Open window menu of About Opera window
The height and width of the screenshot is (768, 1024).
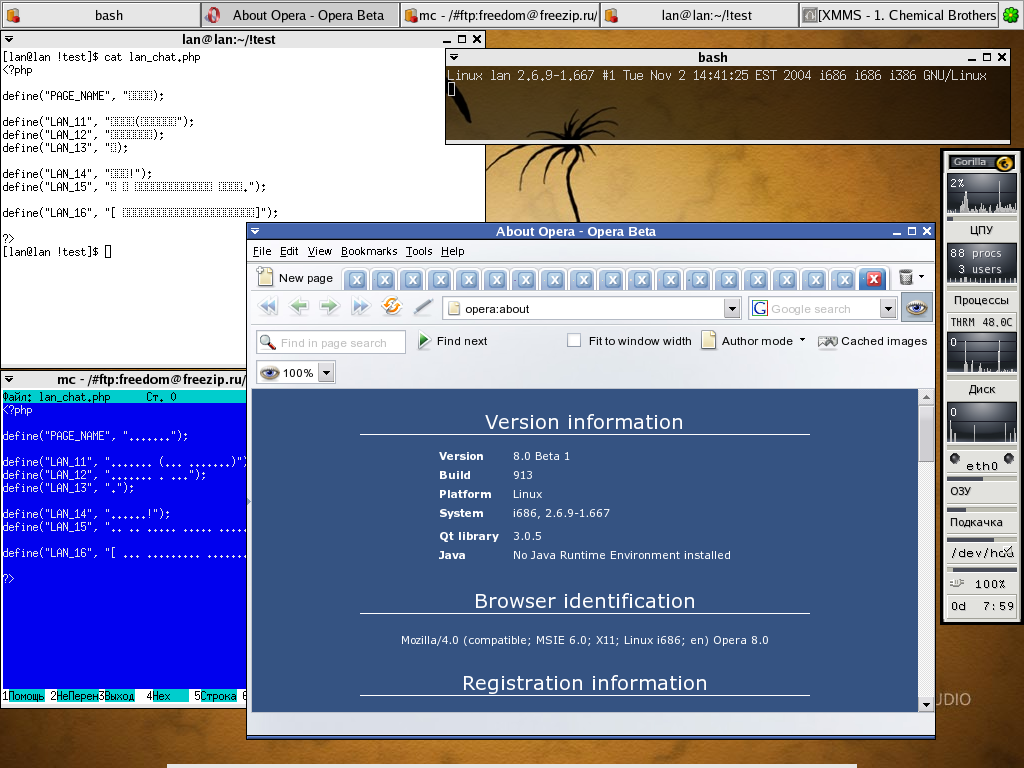pos(255,231)
